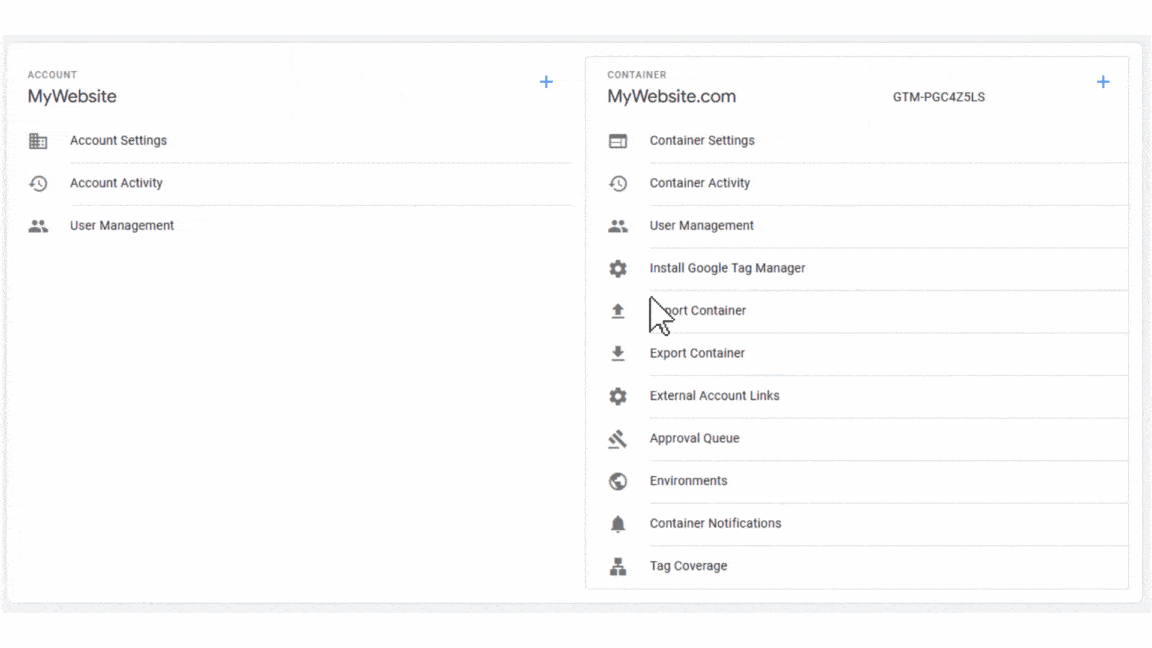Select Export Container option
Screen dimensions: 1152x648
click(697, 353)
